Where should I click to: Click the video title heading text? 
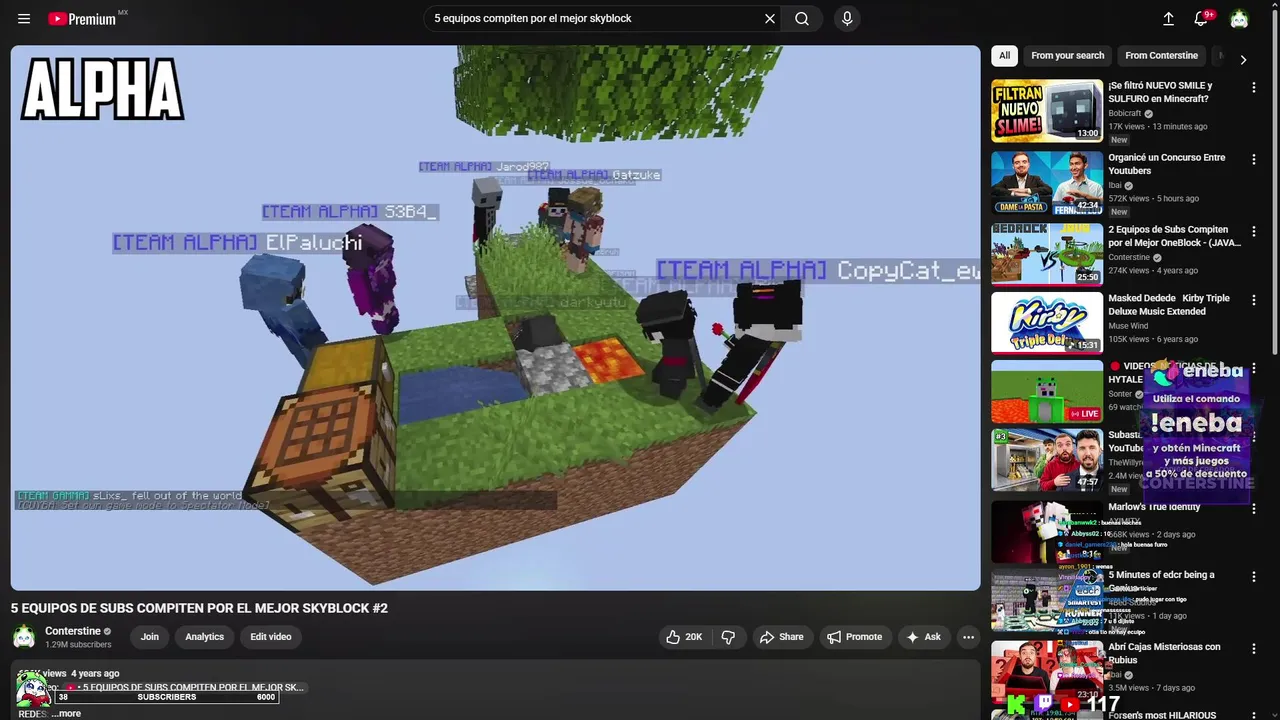(199, 608)
